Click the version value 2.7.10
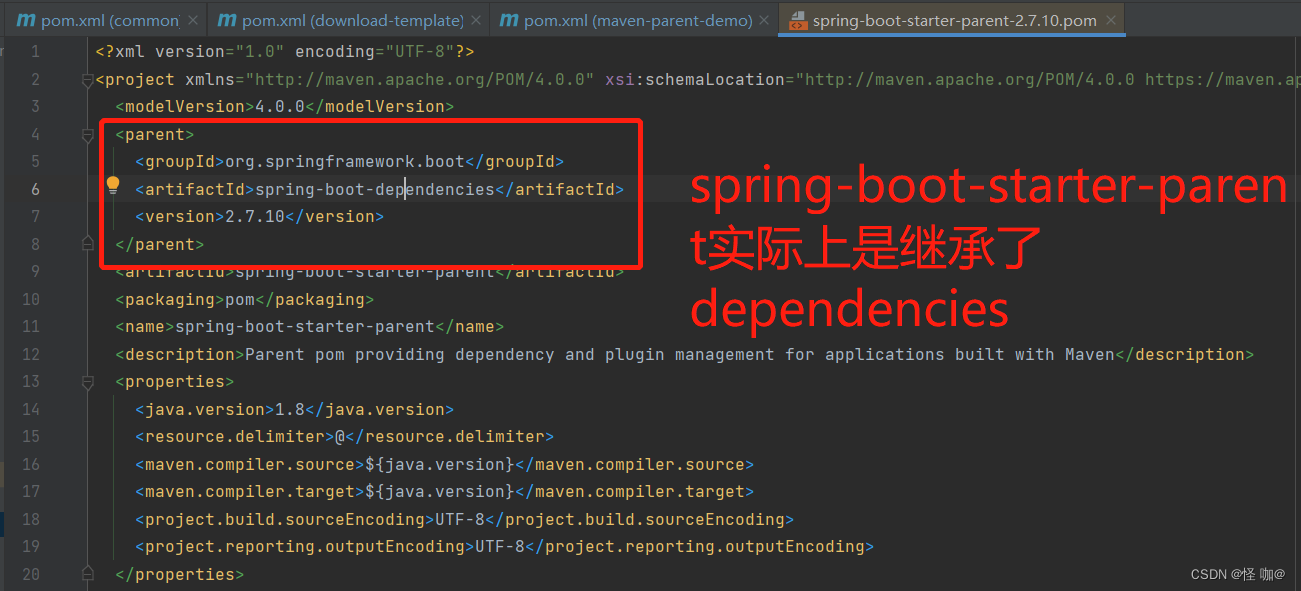 [255, 216]
